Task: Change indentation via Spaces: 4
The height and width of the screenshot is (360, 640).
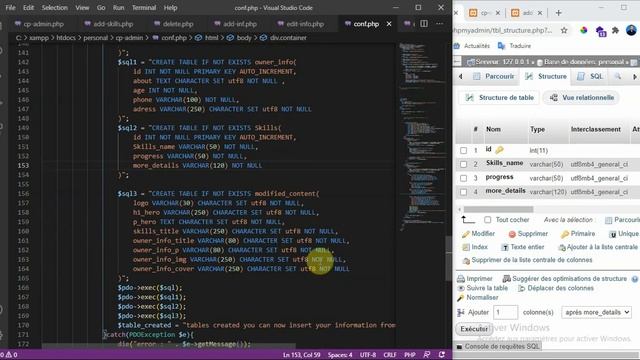Action: pos(340,355)
